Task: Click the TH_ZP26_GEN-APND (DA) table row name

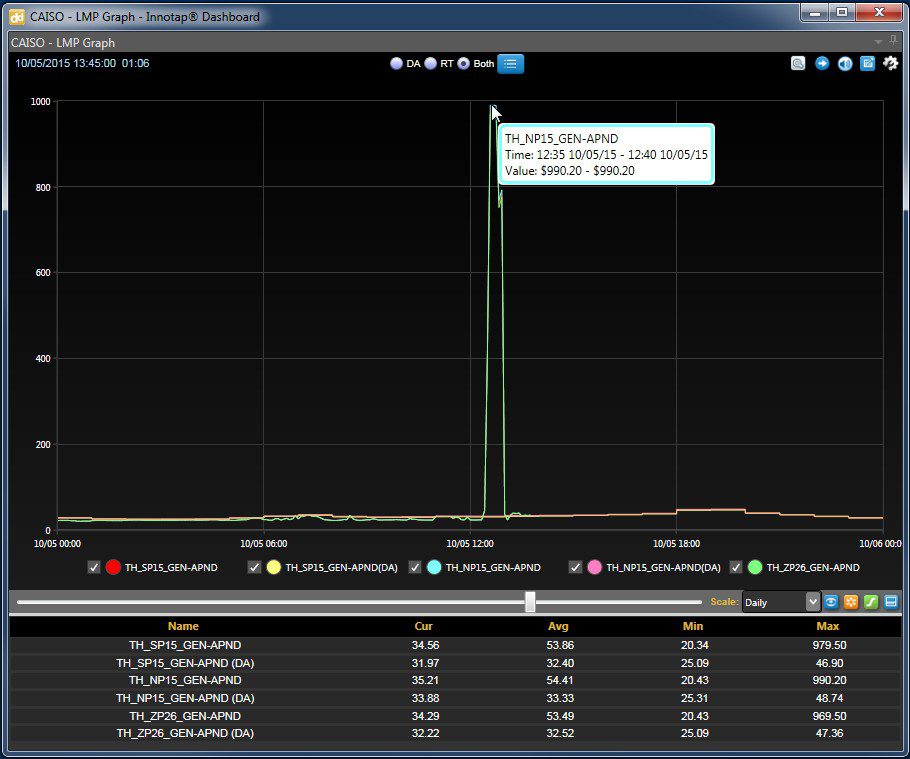Action: (185, 733)
